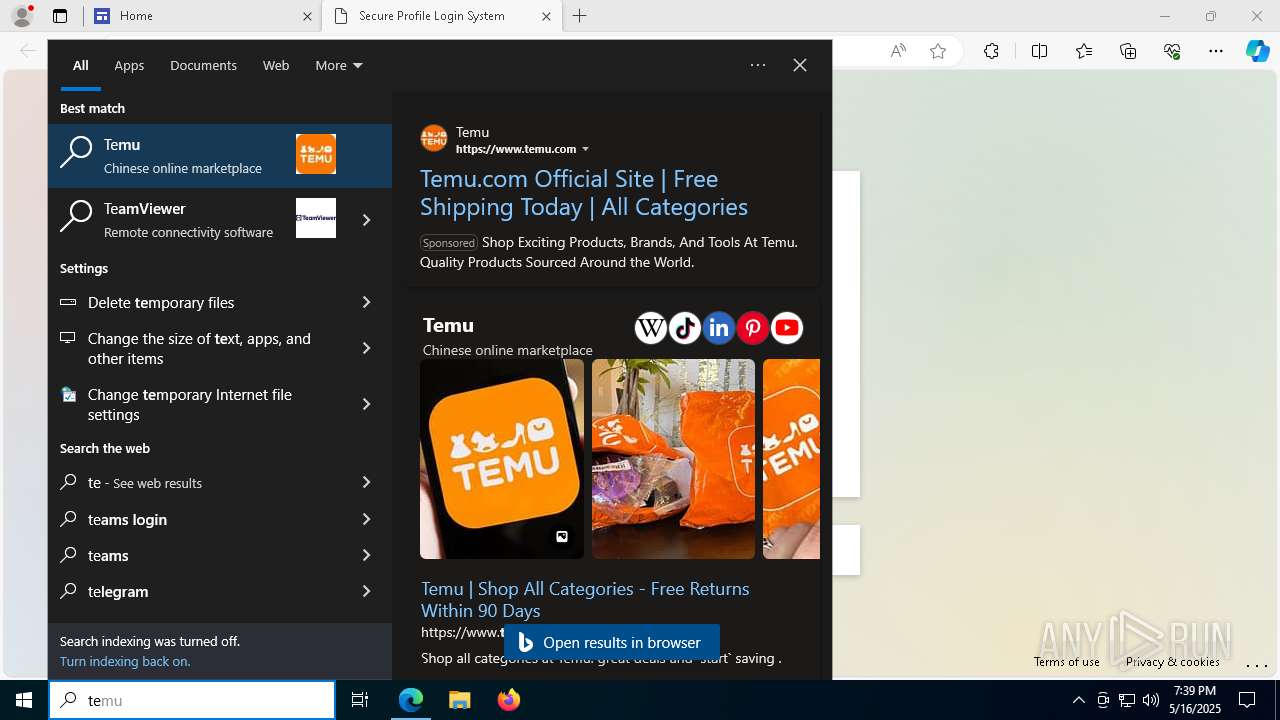Screen dimensions: 1280x720
Task: Select the Temu best match result
Action: (220, 156)
